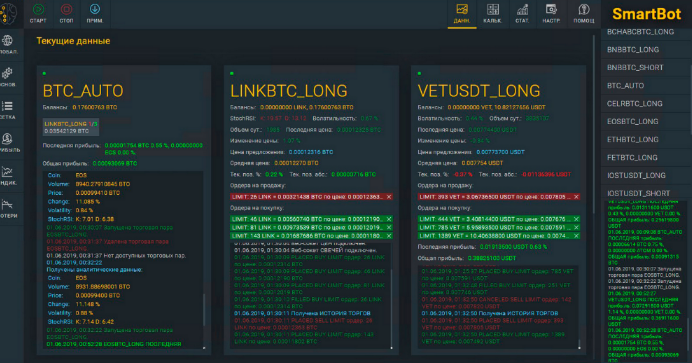The width and height of the screenshot is (692, 363).
Task: Click the LINKBTC_LONG card title
Action: (x=289, y=91)
